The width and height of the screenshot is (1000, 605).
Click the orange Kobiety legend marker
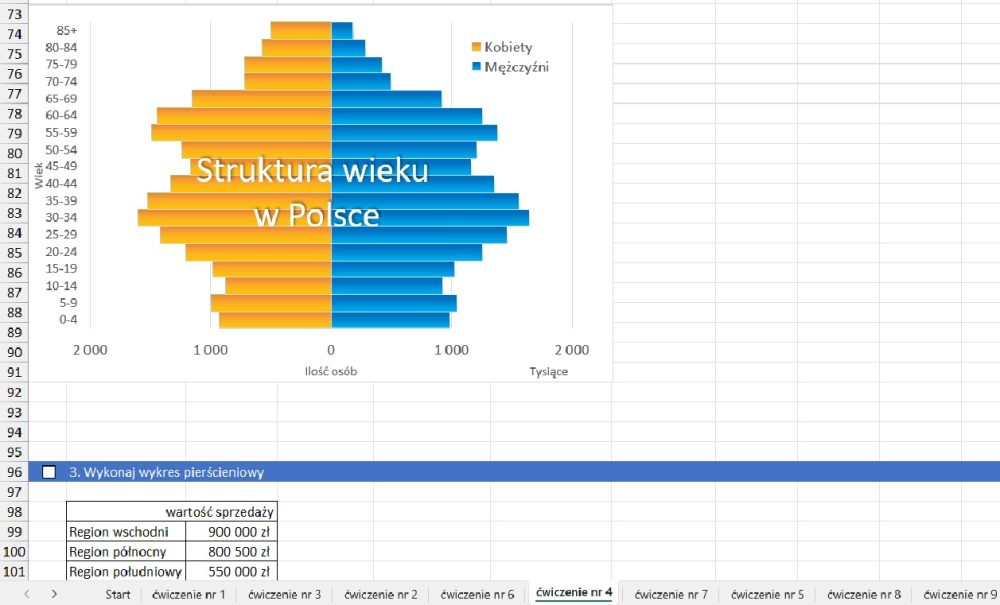(476, 47)
